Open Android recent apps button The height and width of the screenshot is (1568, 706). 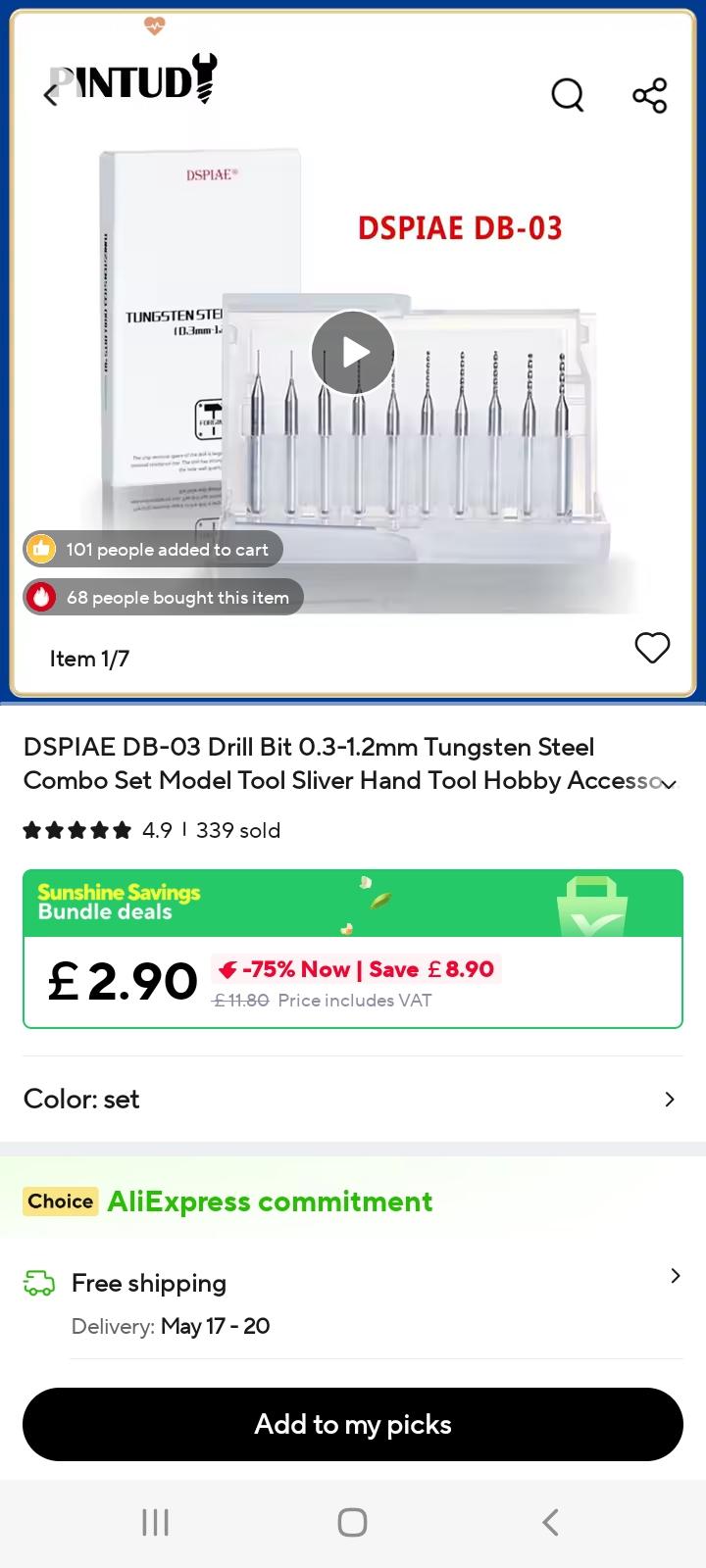pos(156,1522)
